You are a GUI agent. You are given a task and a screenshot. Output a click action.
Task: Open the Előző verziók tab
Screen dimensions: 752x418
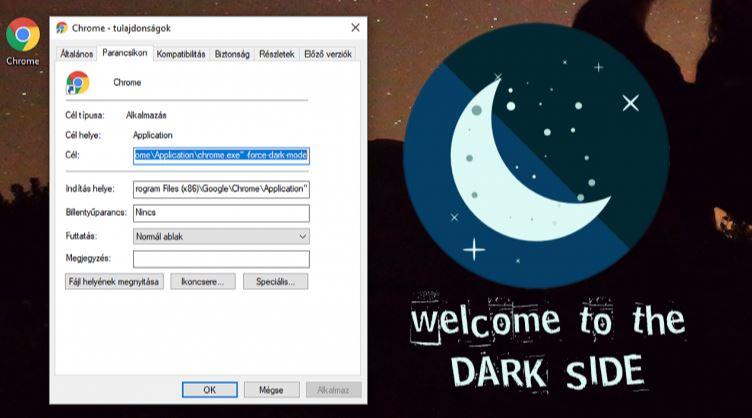click(328, 54)
